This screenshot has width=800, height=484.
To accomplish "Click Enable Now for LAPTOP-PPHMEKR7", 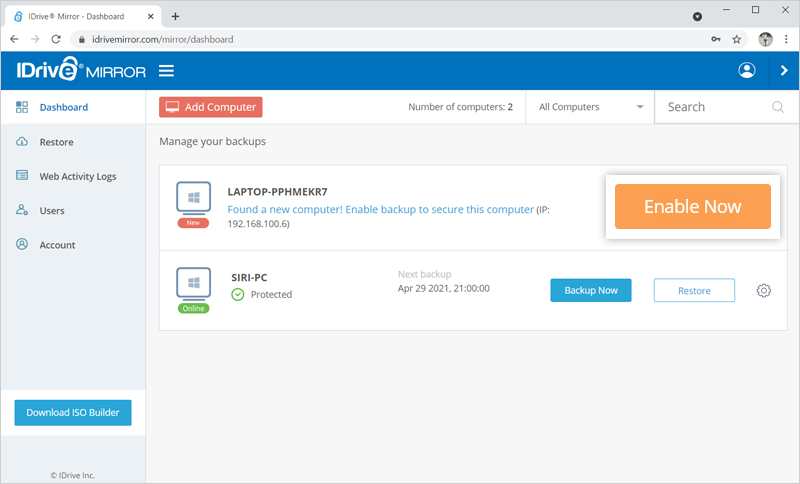I will [692, 207].
